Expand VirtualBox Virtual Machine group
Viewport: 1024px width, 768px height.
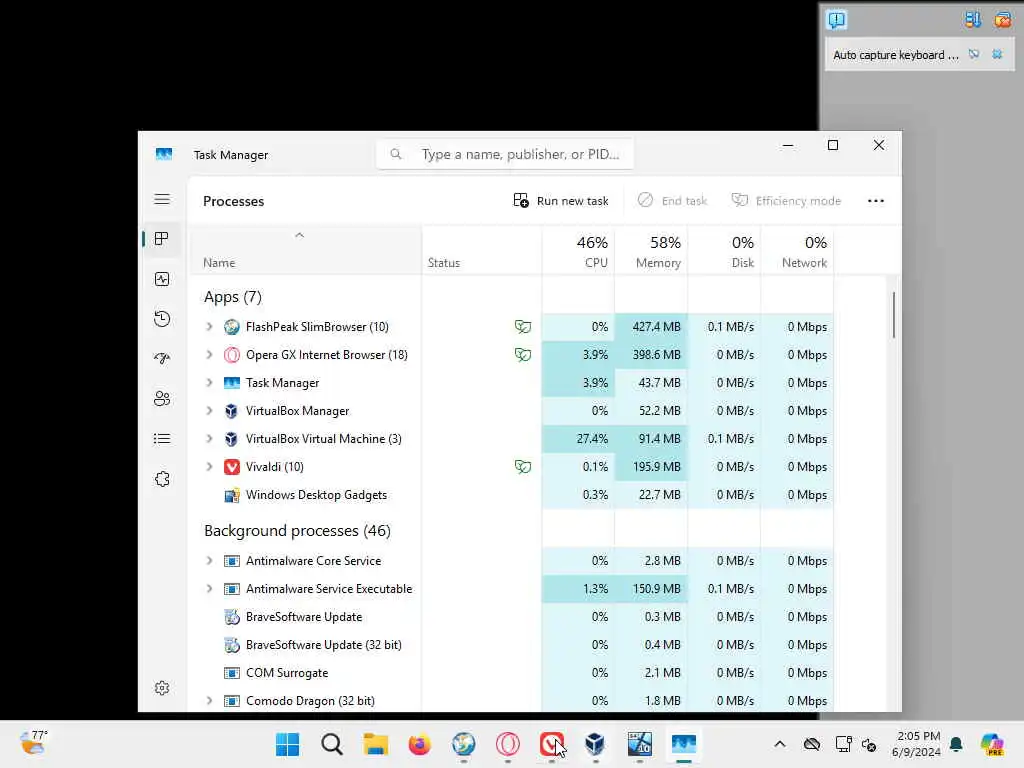pyautogui.click(x=209, y=439)
